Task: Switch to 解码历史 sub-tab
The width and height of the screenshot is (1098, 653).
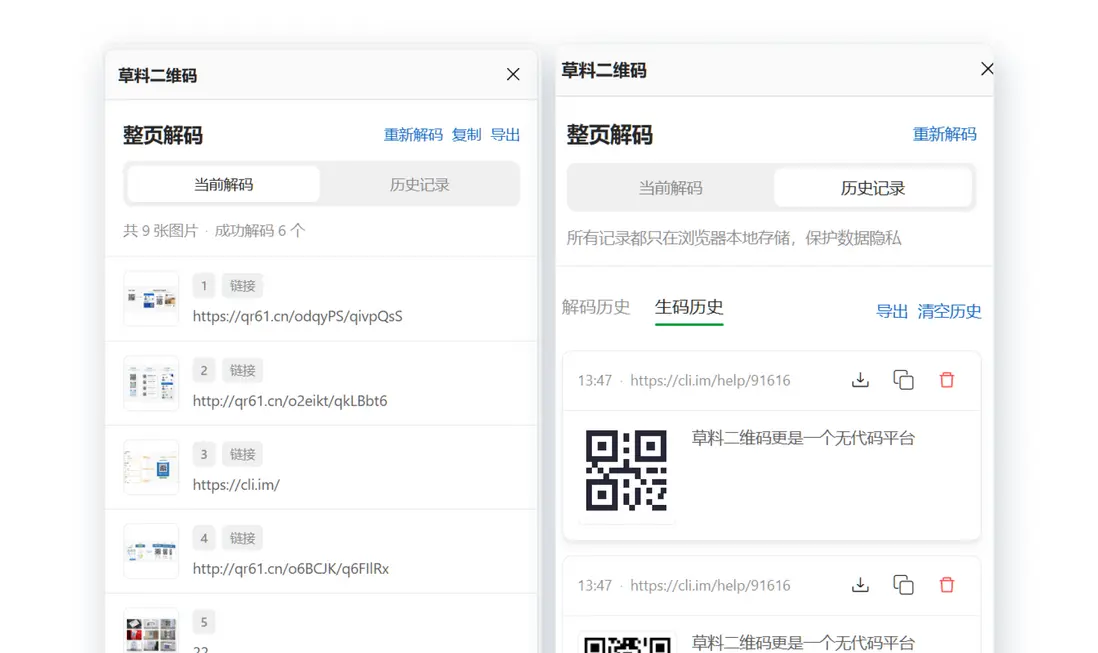Action: pos(596,307)
